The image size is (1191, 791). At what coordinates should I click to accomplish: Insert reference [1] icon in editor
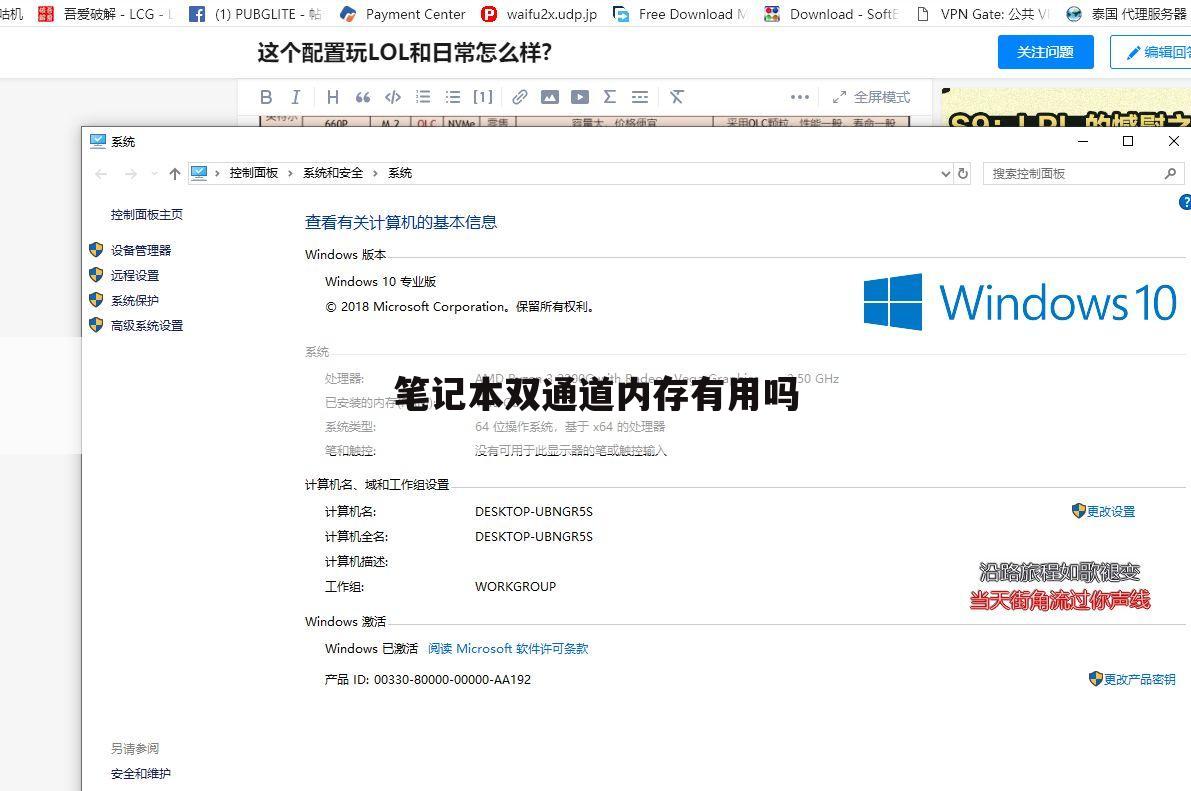(483, 97)
